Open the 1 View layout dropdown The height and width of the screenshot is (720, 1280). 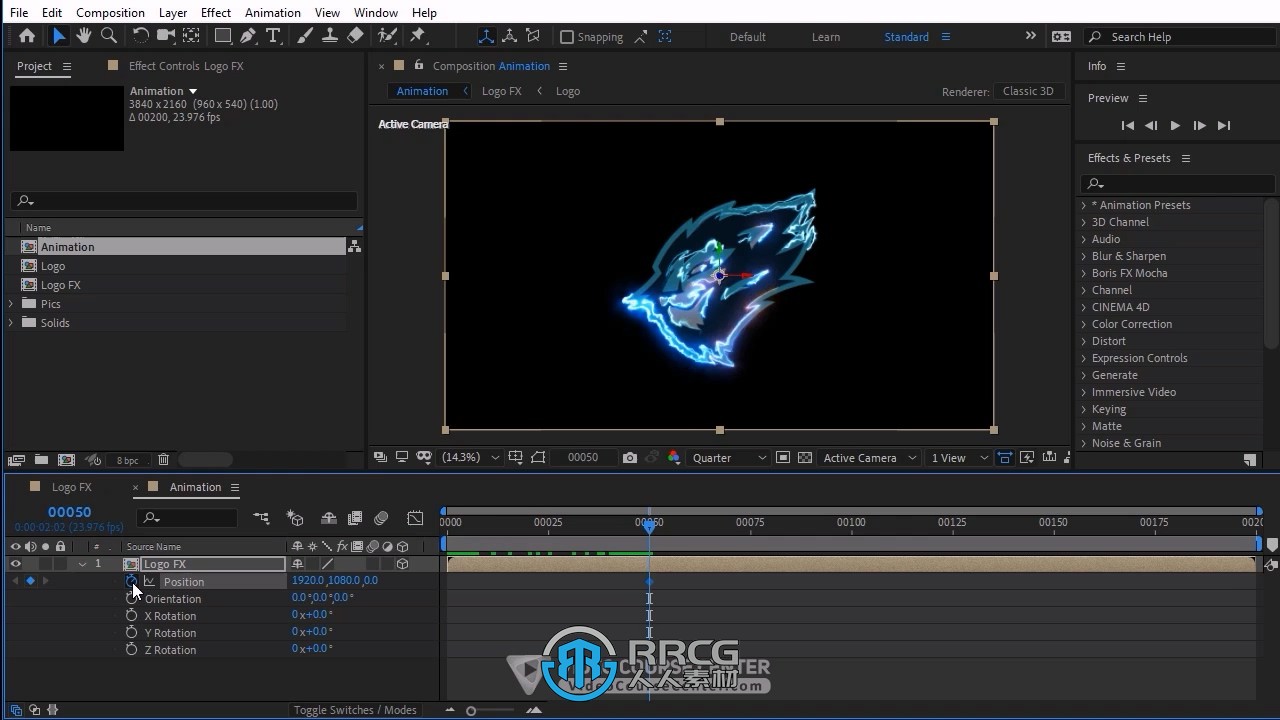pos(959,458)
